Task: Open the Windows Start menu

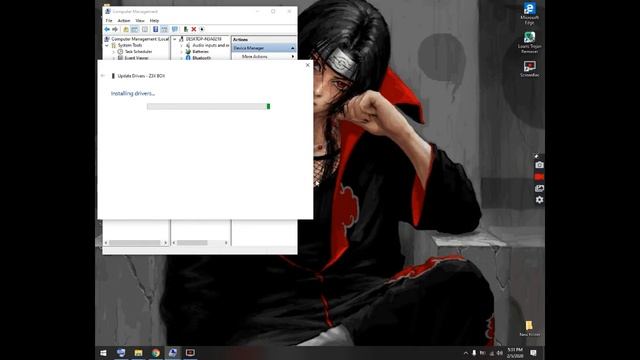Action: 103,353
